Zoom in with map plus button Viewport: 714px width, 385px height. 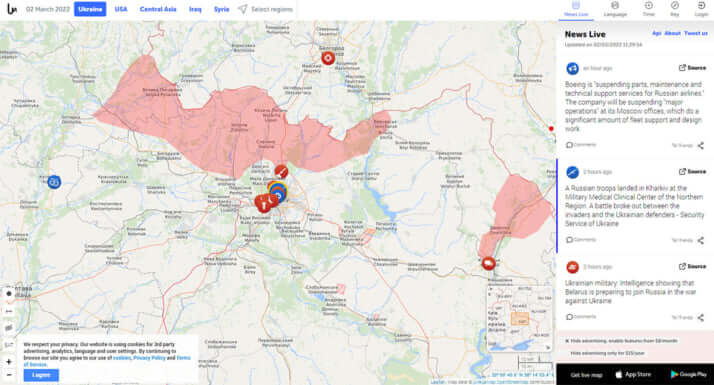(x=9, y=361)
